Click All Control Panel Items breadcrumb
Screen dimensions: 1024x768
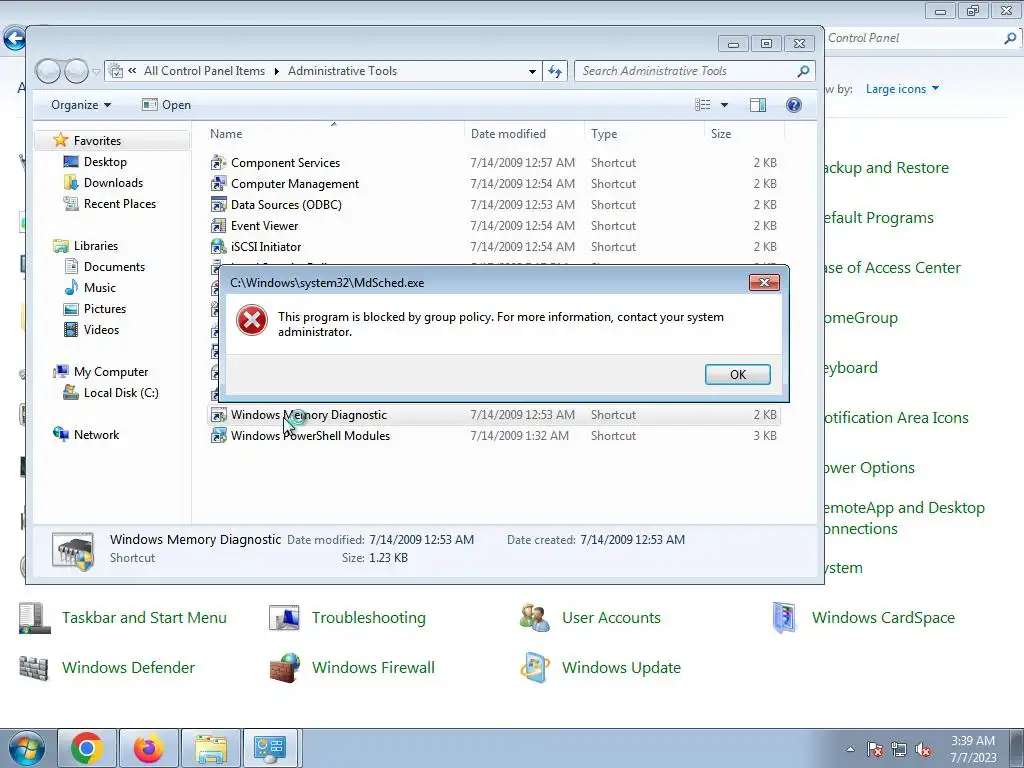pos(204,71)
